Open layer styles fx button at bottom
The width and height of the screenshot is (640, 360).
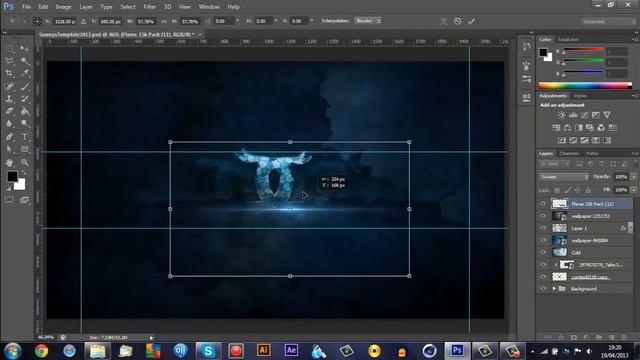(x=561, y=338)
